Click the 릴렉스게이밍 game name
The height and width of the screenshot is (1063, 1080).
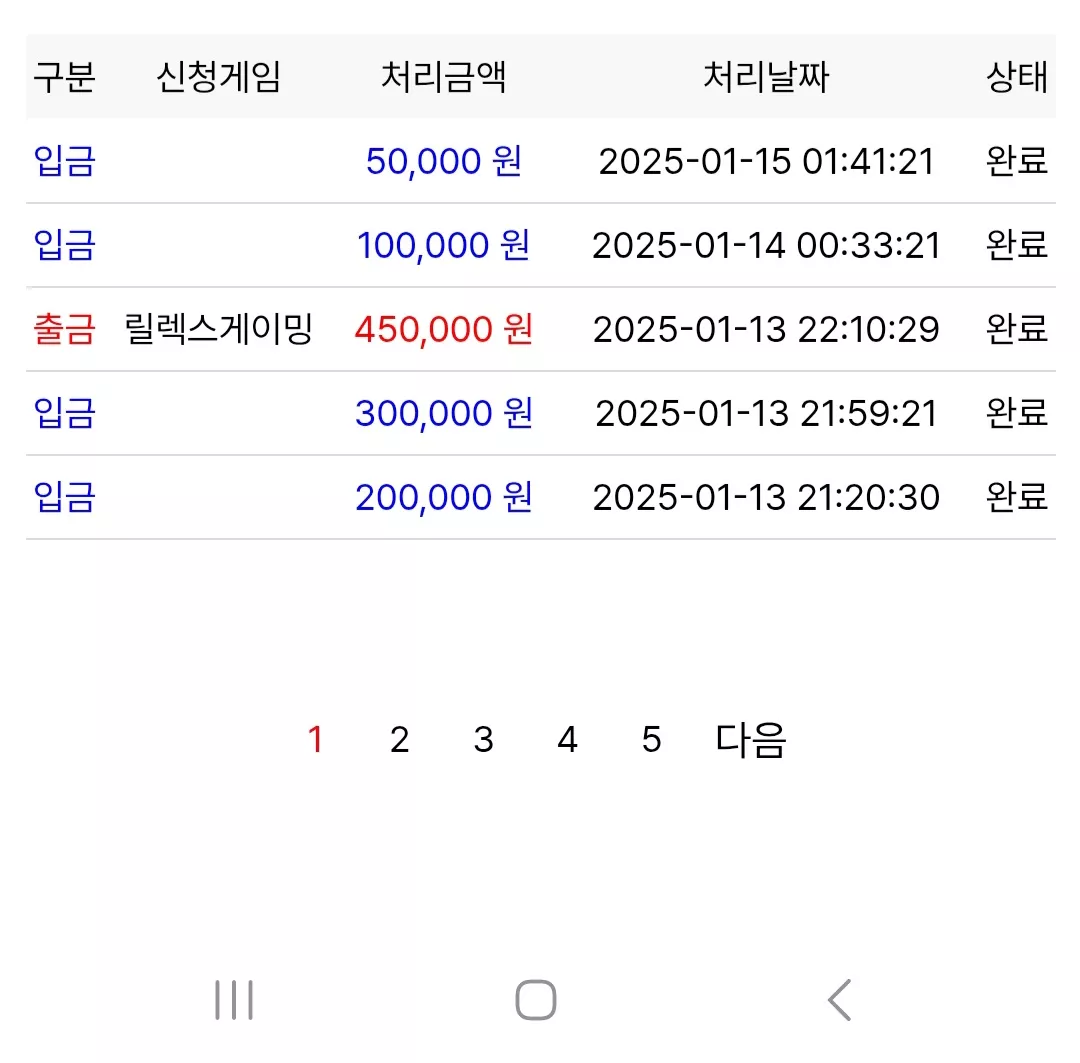[x=218, y=329]
